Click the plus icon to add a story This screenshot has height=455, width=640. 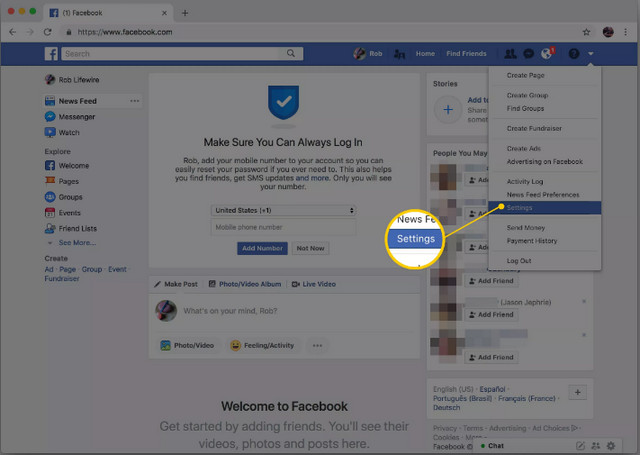pyautogui.click(x=448, y=109)
